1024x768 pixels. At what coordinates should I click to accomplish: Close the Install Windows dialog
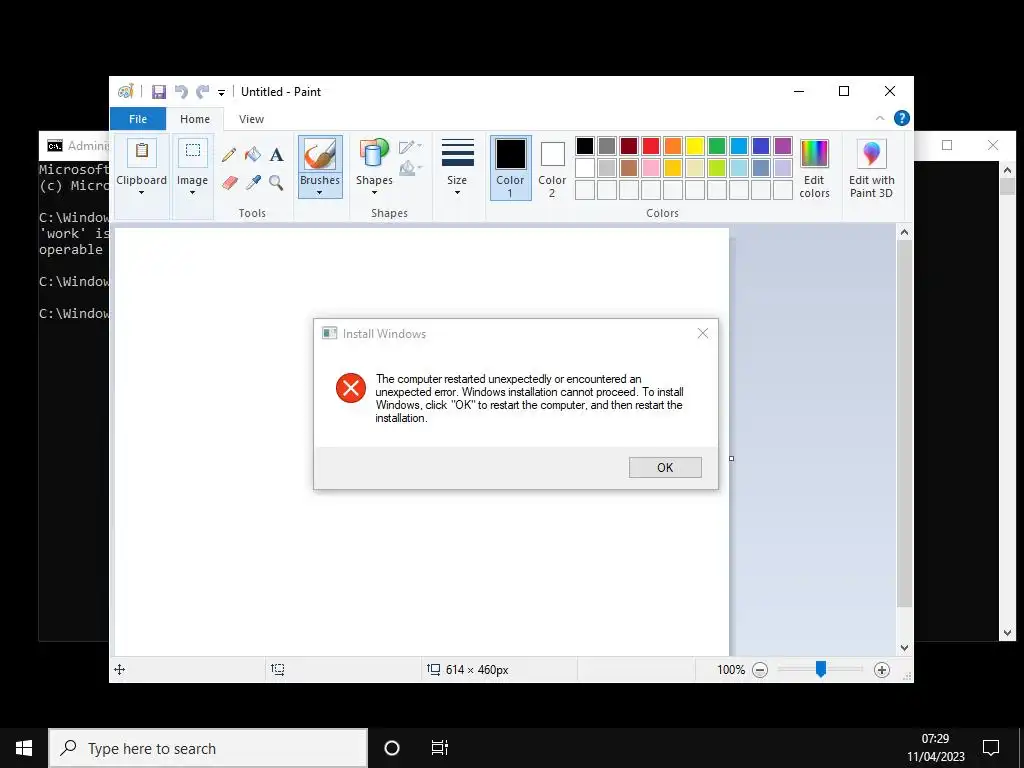coord(703,334)
